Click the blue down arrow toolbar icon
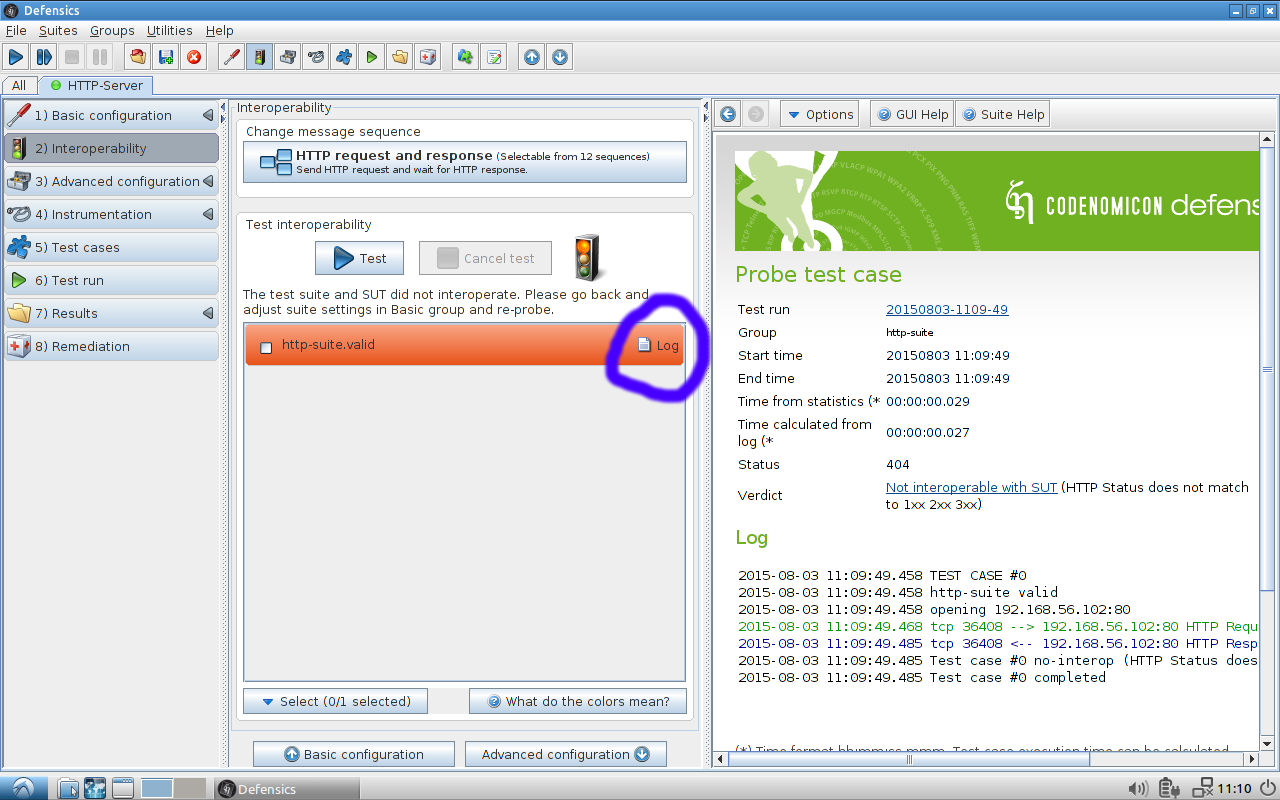1280x800 pixels. pyautogui.click(x=560, y=57)
